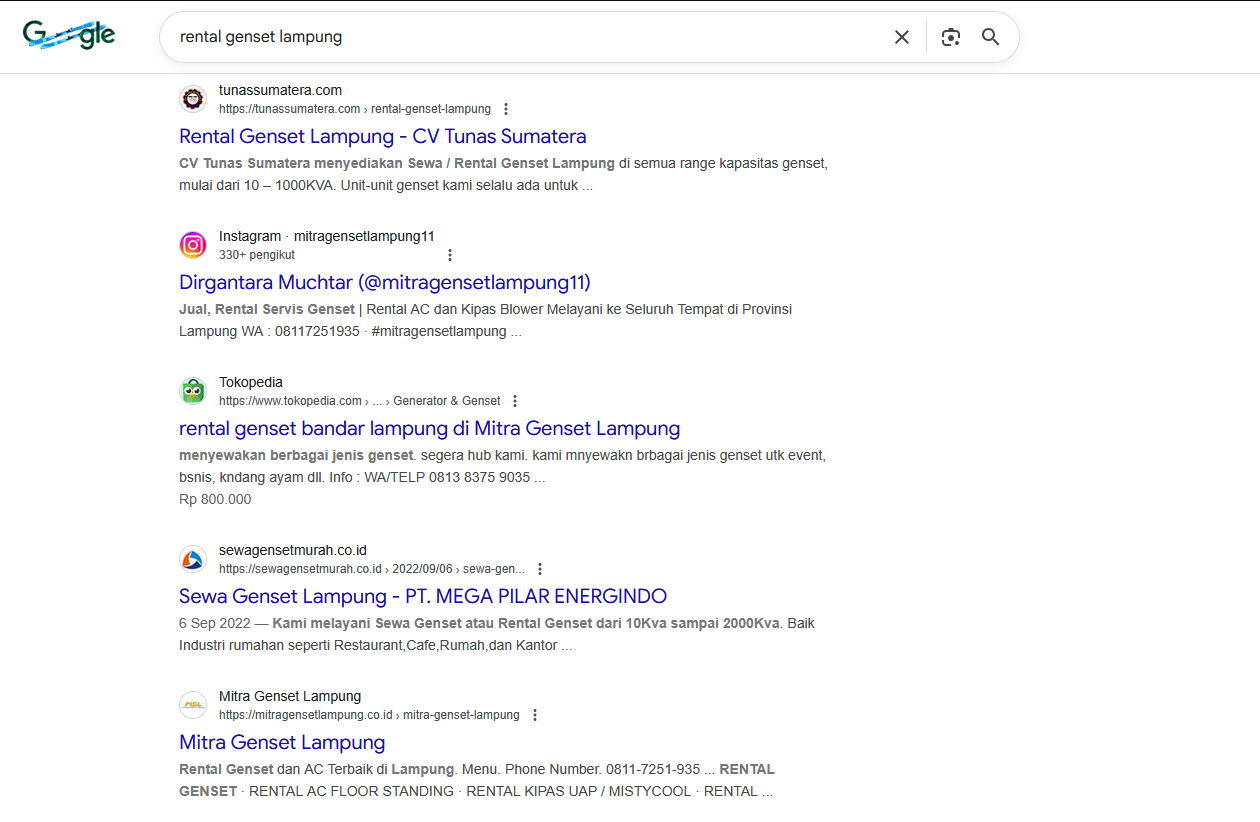Click the sewagensetmurah.co.id favicon

[193, 559]
